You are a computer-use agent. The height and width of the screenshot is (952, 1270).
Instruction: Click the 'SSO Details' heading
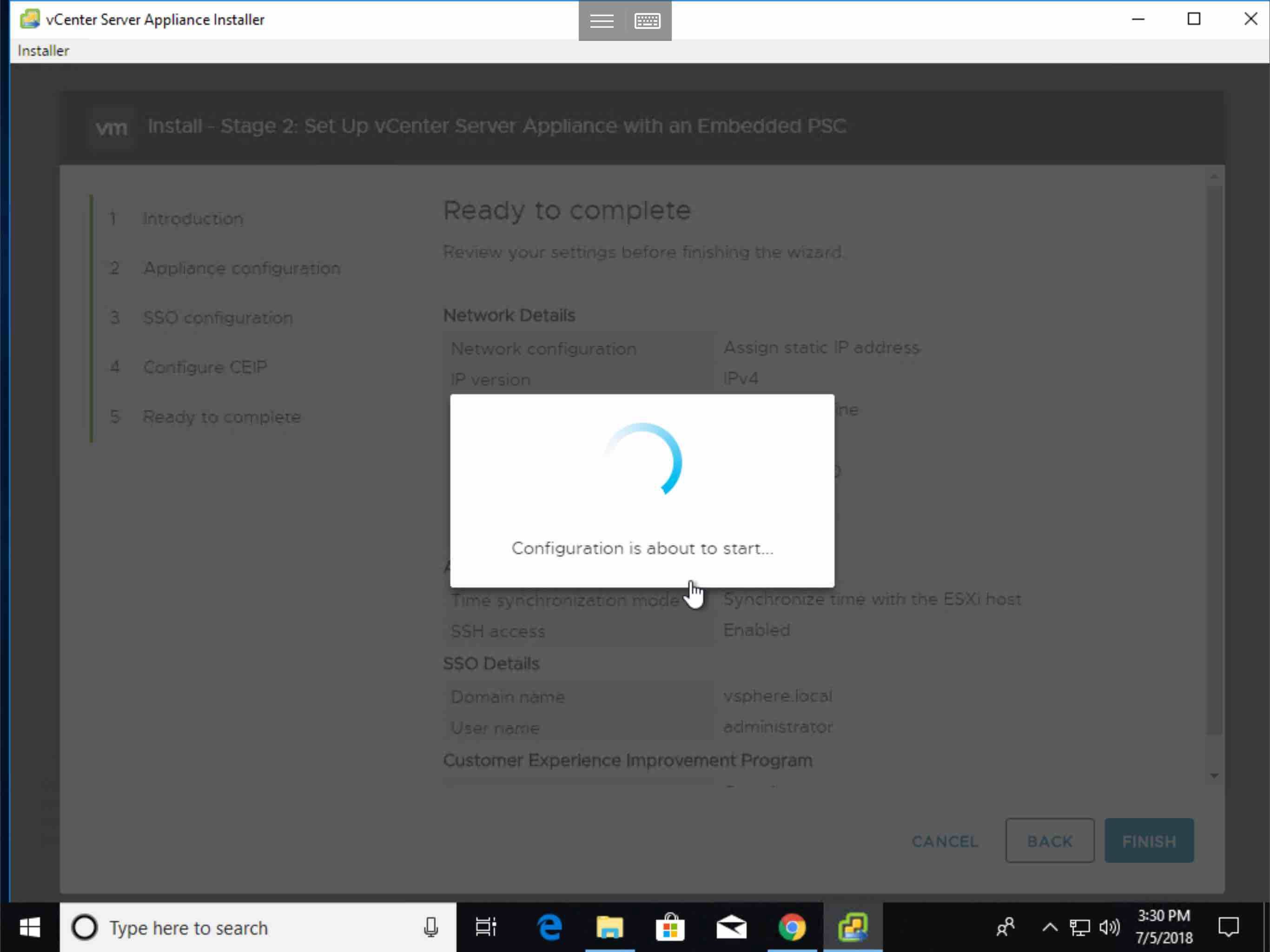491,664
